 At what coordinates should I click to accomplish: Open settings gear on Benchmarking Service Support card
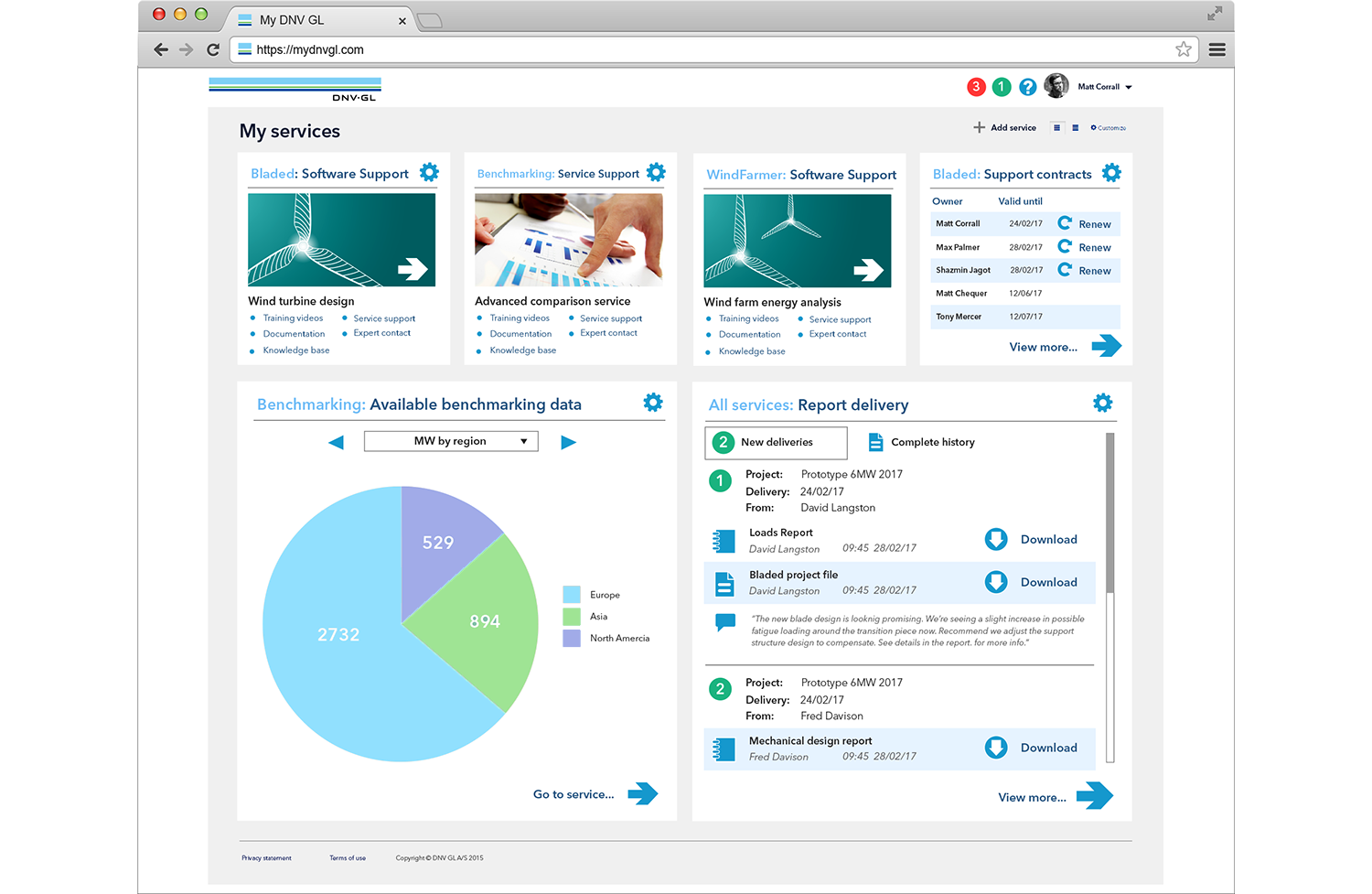pos(656,172)
